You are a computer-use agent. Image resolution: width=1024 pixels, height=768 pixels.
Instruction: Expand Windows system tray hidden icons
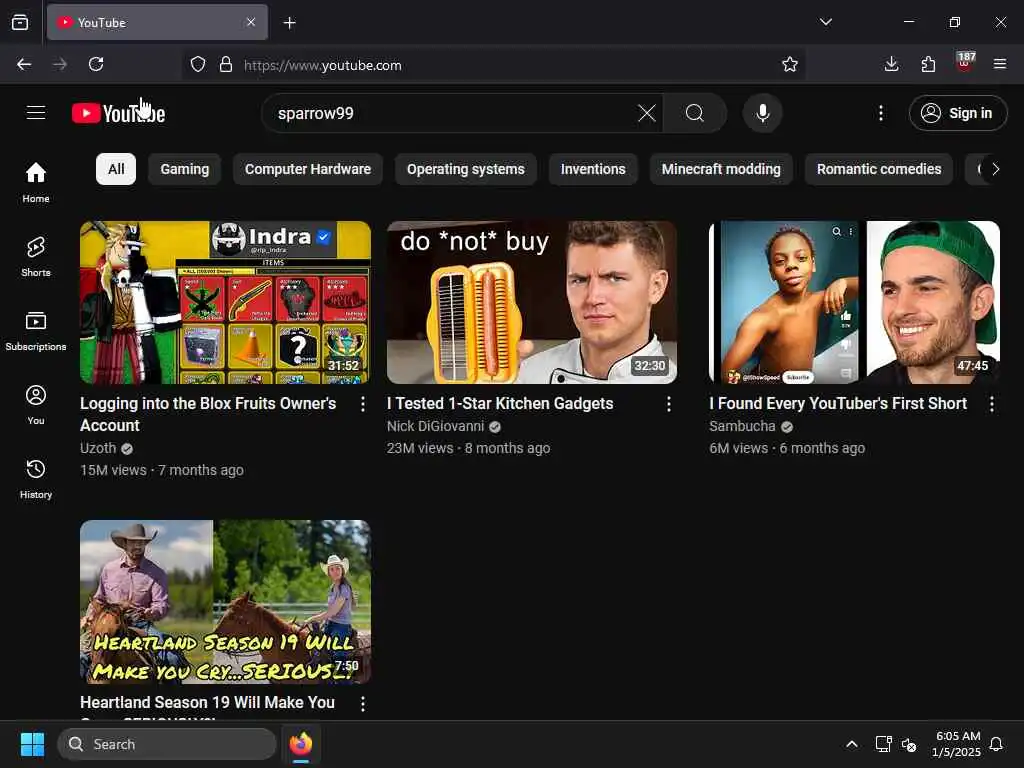852,744
